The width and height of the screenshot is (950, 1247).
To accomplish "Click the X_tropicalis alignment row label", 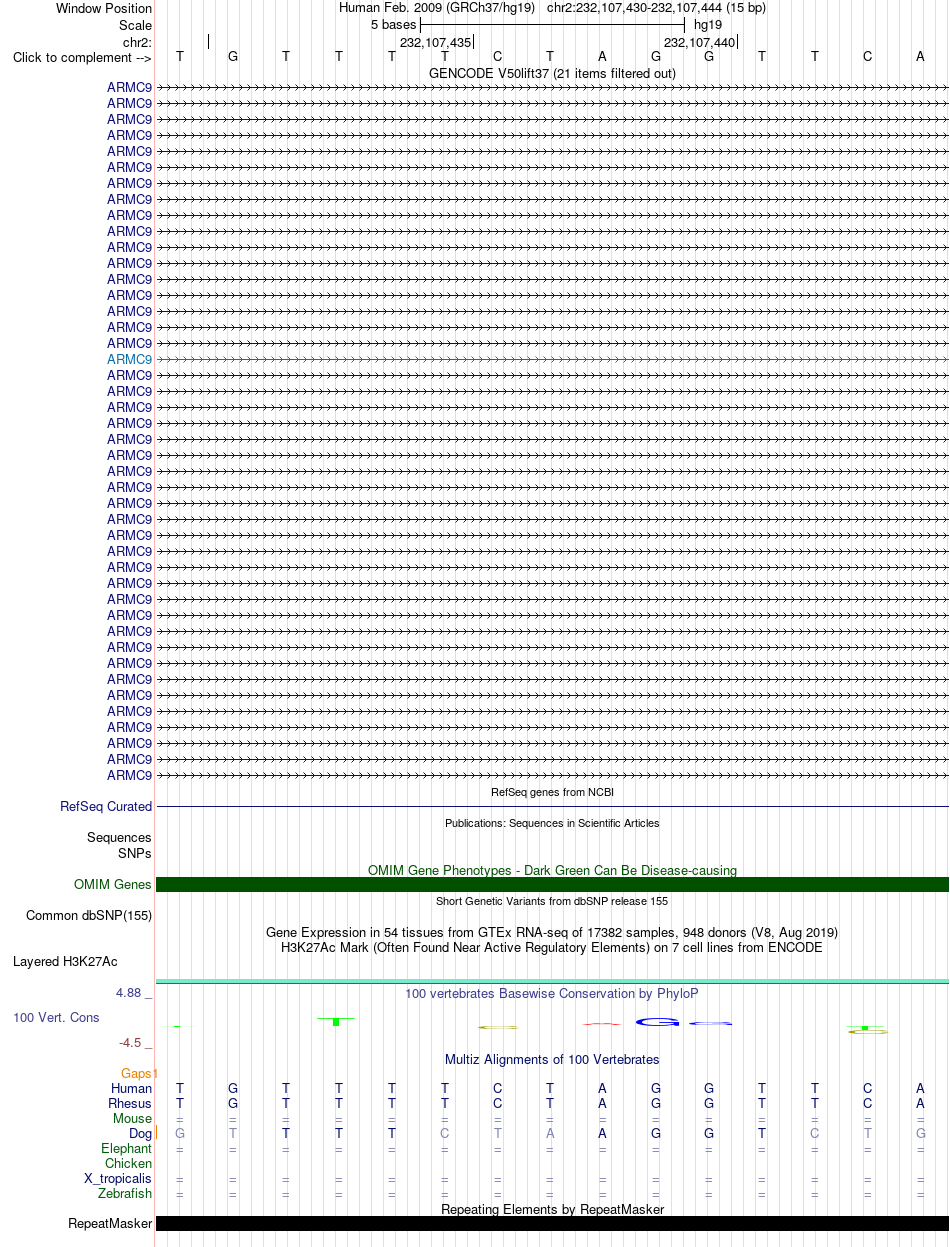I will click(x=118, y=1178).
